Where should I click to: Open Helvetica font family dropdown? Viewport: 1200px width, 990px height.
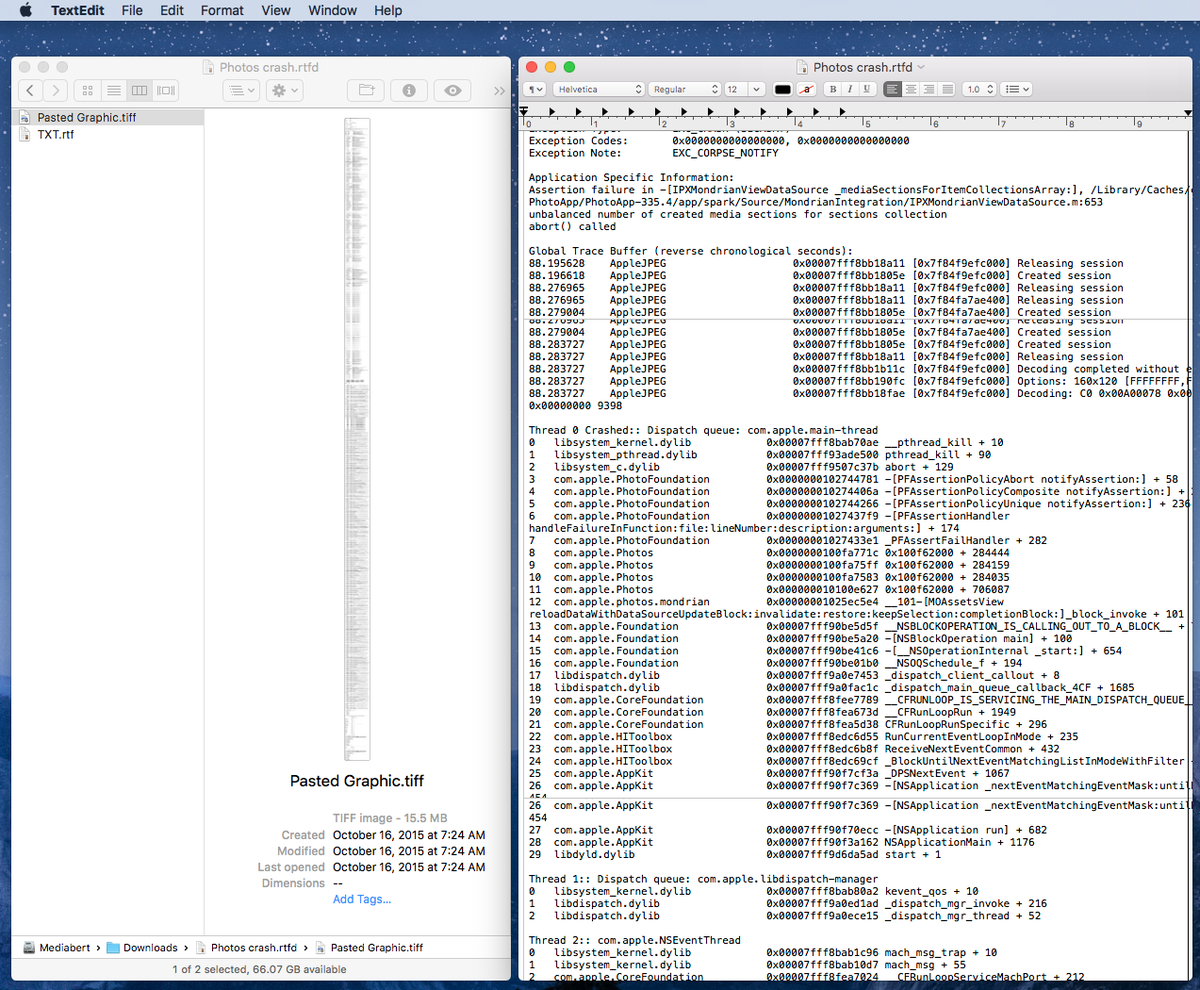click(x=598, y=89)
